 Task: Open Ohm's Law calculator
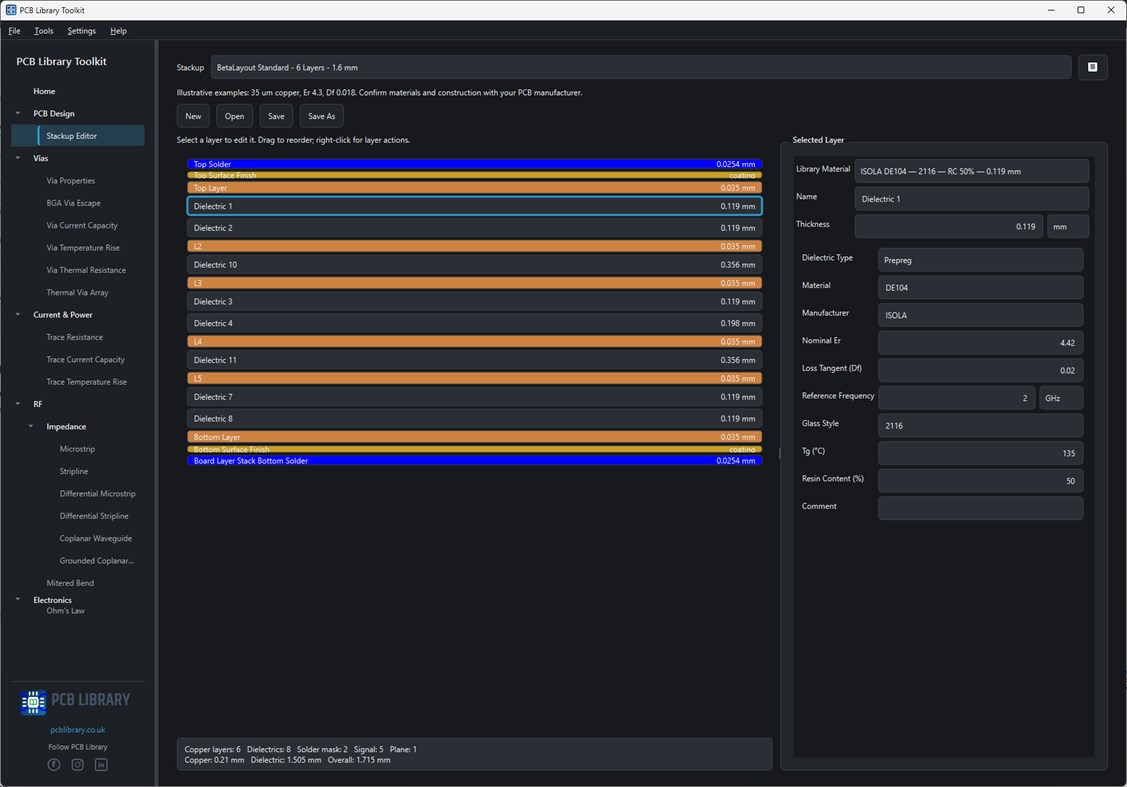(65, 611)
